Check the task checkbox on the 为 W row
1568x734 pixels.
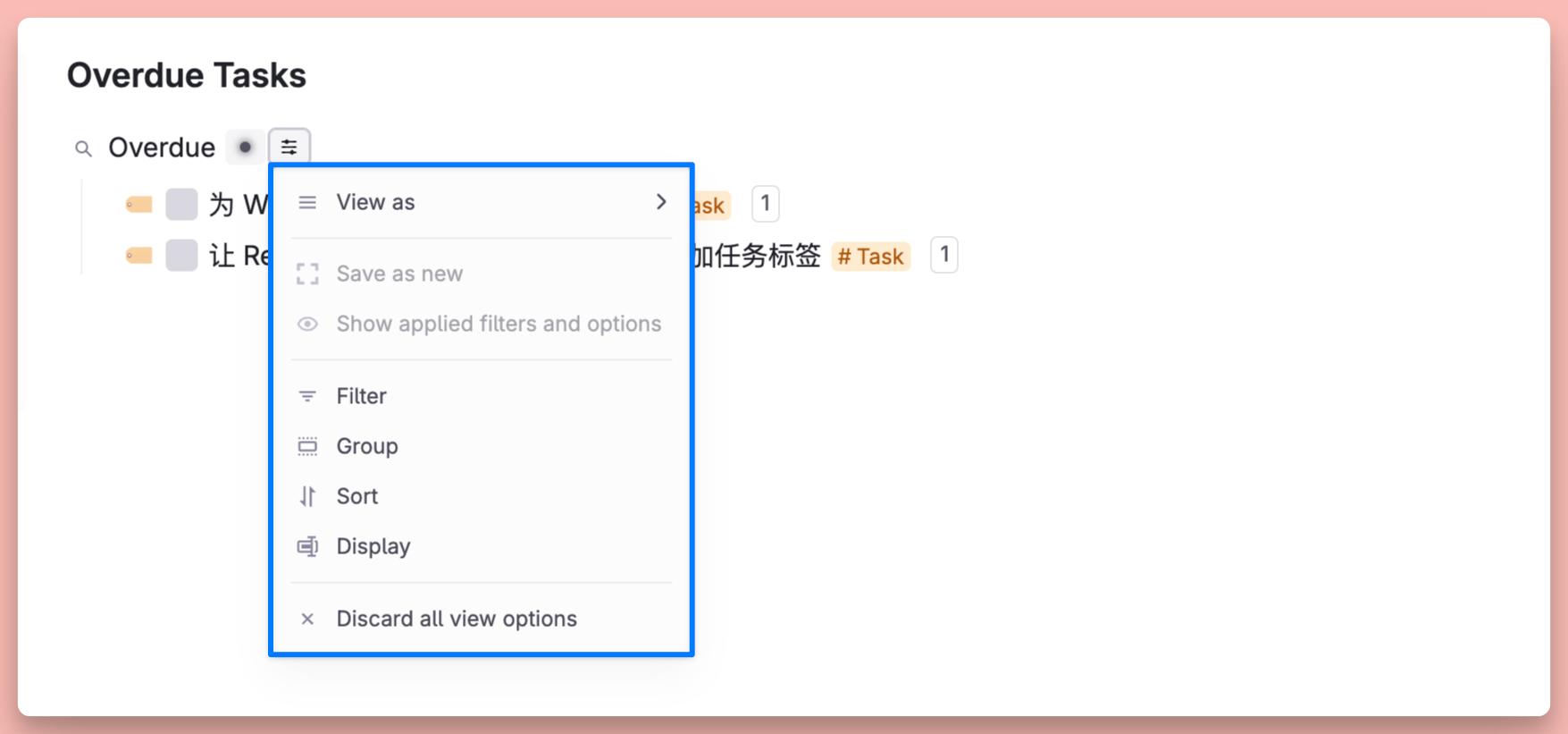[181, 204]
